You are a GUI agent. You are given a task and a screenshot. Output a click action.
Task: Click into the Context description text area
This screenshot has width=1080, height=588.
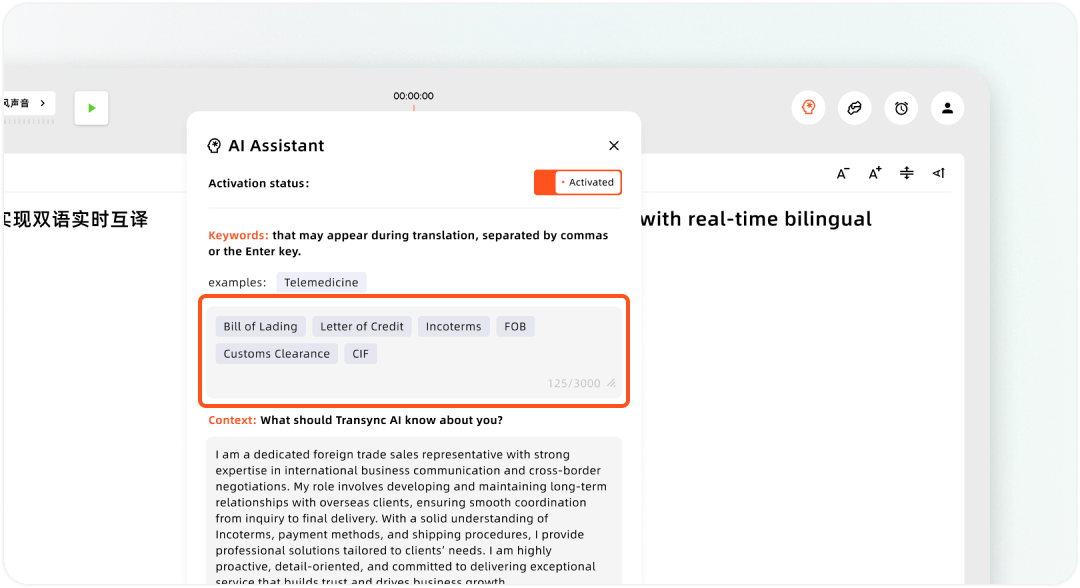(414, 511)
